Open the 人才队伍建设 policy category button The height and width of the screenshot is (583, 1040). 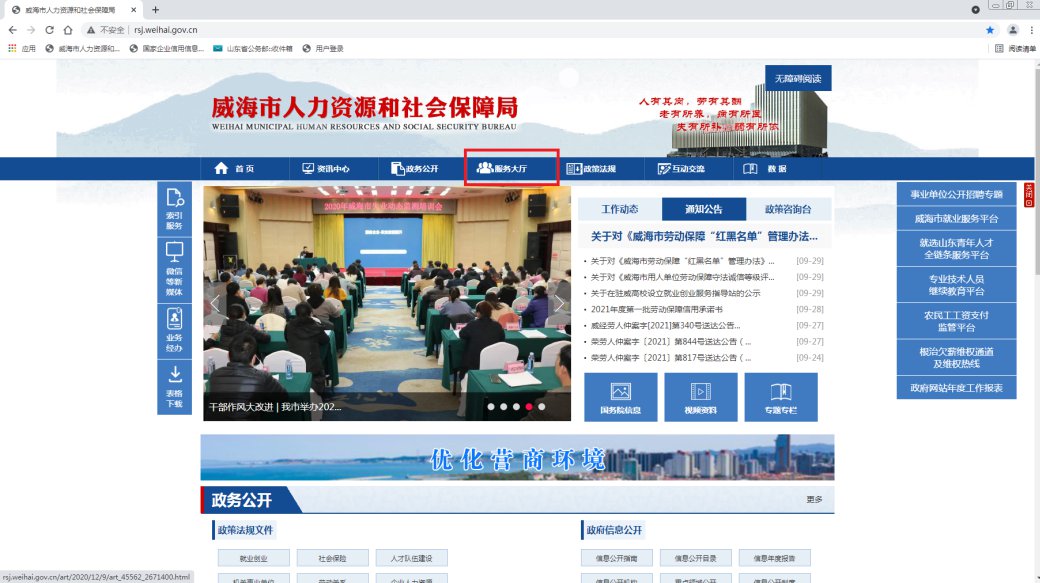click(411, 558)
